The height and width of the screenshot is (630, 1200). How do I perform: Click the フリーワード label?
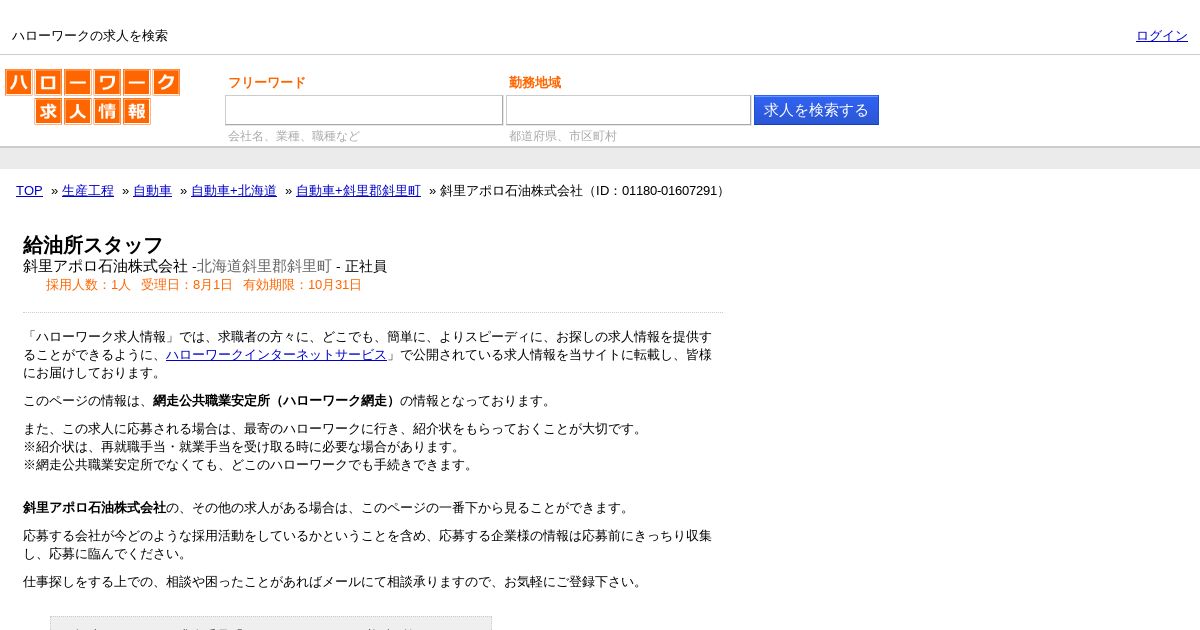click(x=267, y=83)
